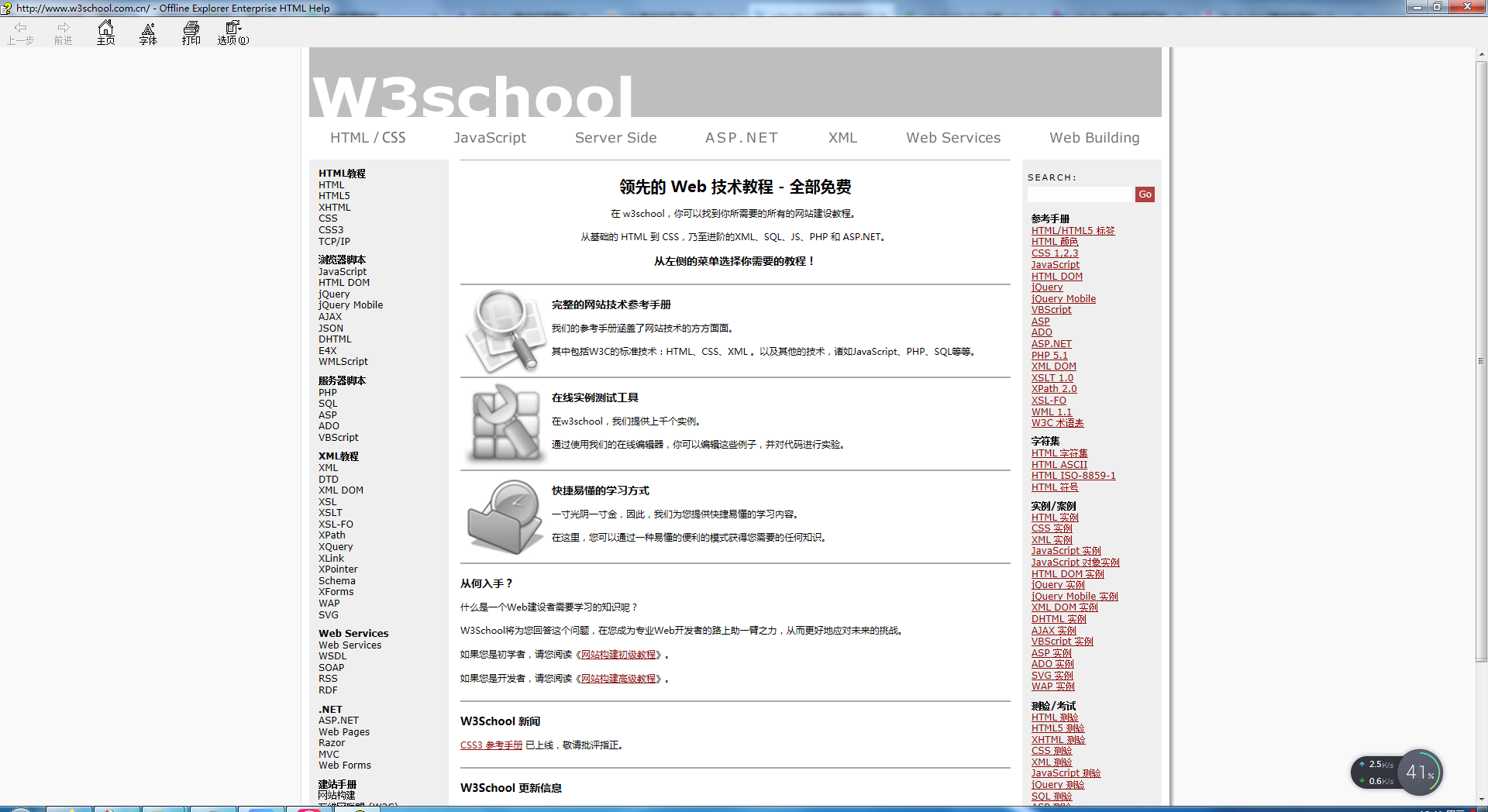
Task: Go to Home page via house icon
Action: [105, 32]
